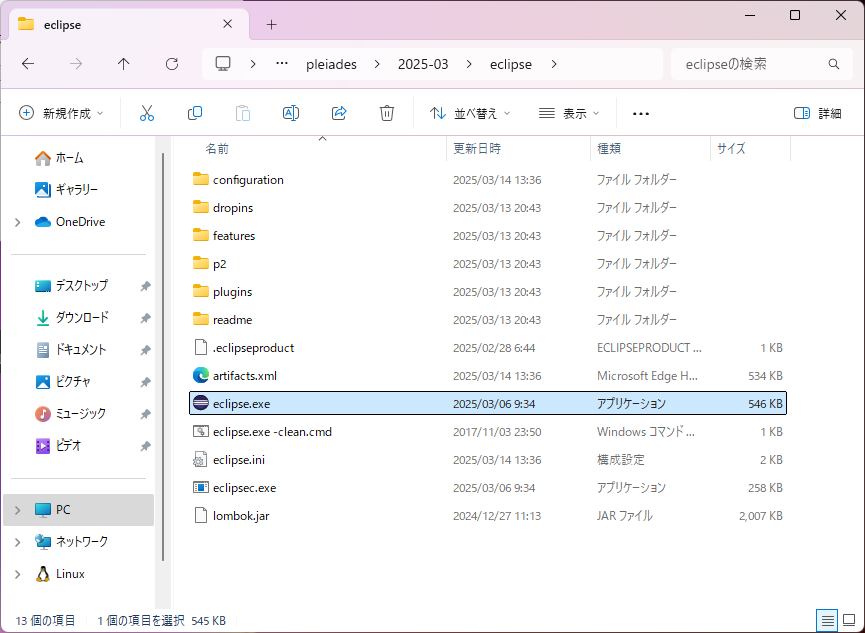Sort by 種類 column header
The height and width of the screenshot is (633, 865).
pos(608,148)
